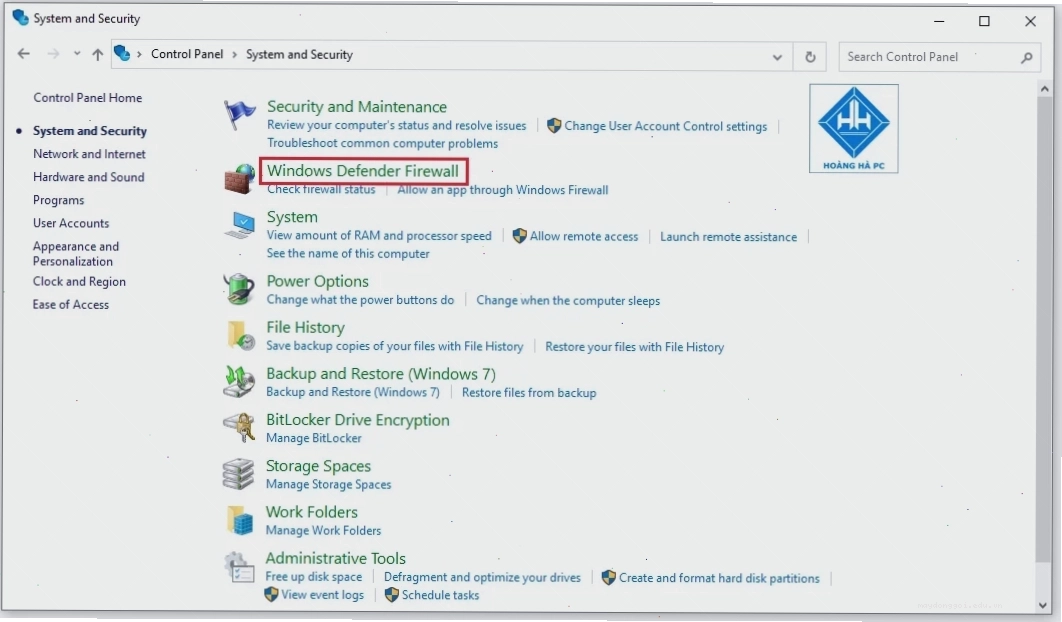Expand the chevron after Control Panel breadcrumb
This screenshot has height=622, width=1062.
[x=234, y=55]
